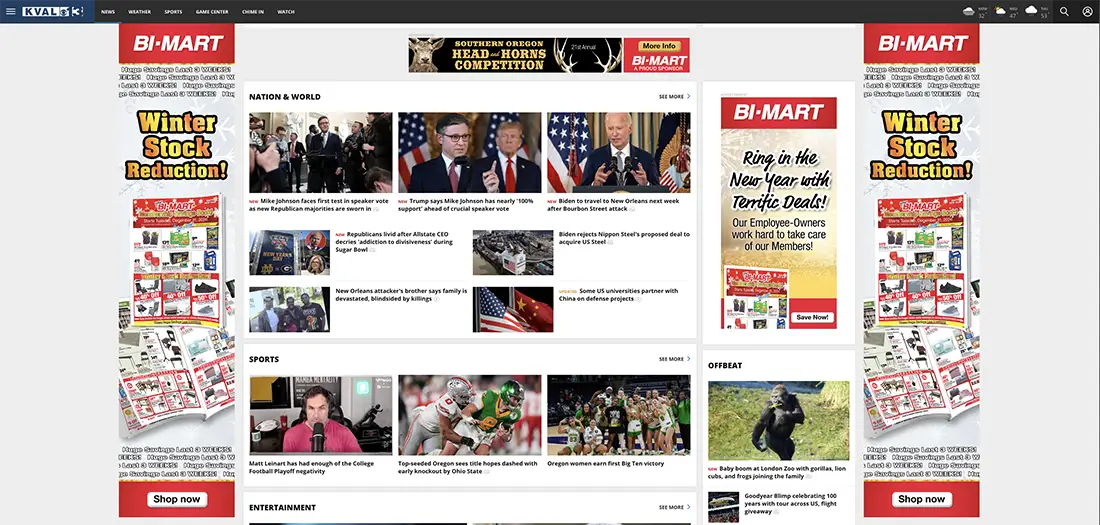This screenshot has height=525, width=1100.
Task: Open the News menu item
Action: pyautogui.click(x=108, y=12)
